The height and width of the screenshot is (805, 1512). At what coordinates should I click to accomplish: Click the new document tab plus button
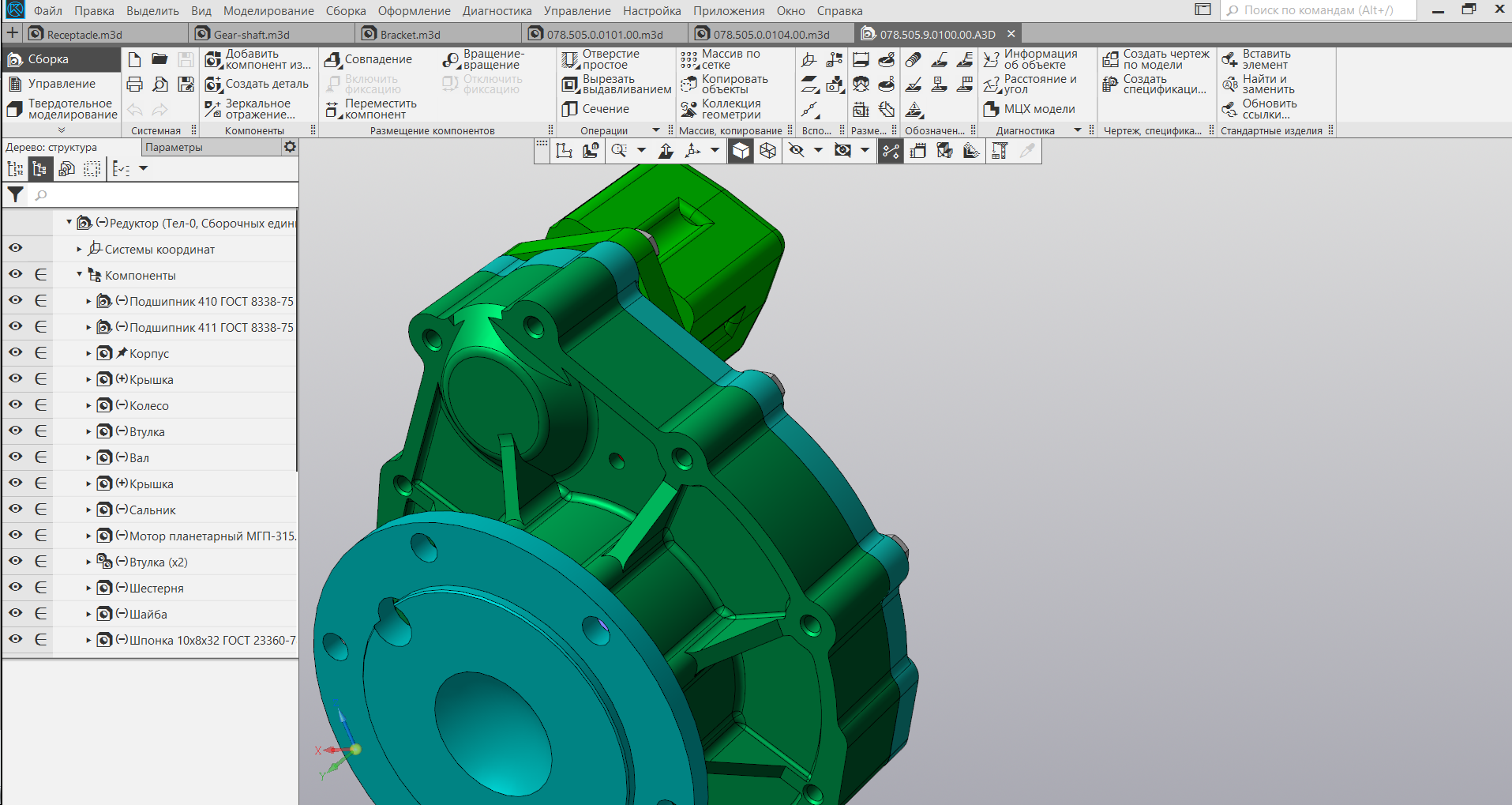13,33
